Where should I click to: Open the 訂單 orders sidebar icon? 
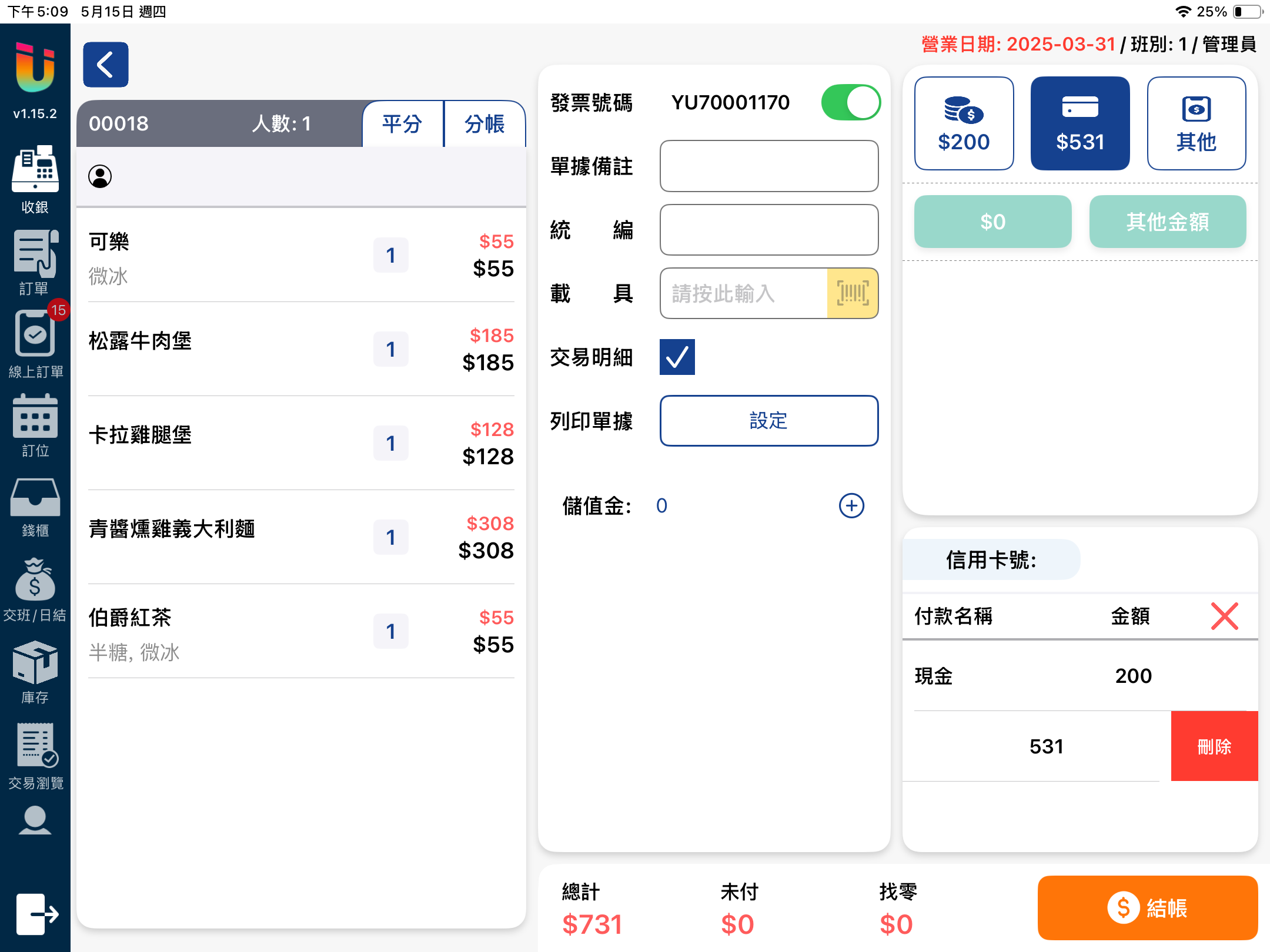coord(35,254)
